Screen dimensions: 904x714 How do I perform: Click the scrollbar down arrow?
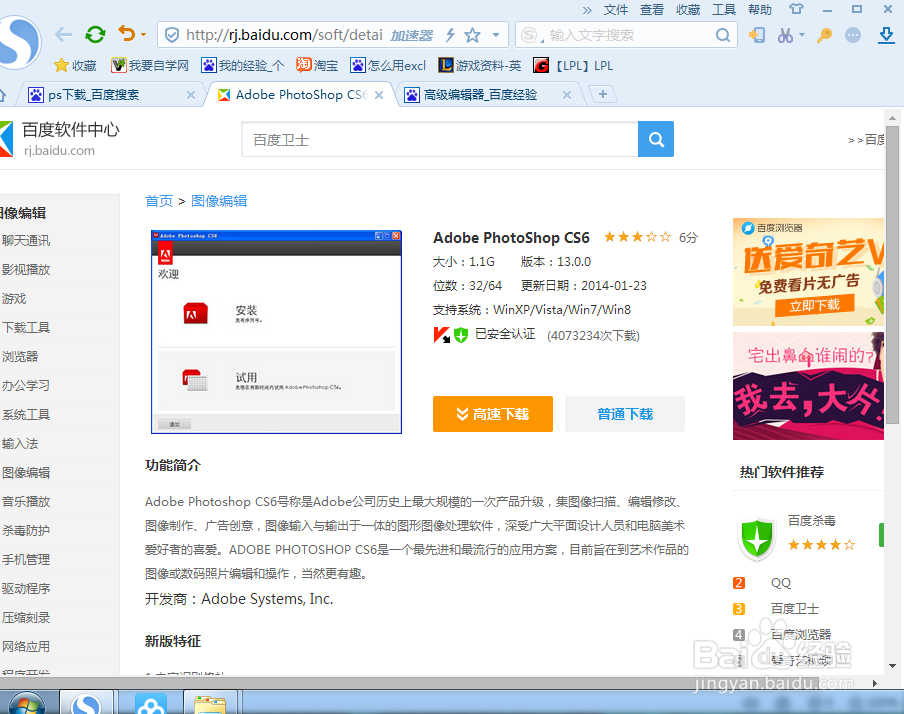coord(892,665)
